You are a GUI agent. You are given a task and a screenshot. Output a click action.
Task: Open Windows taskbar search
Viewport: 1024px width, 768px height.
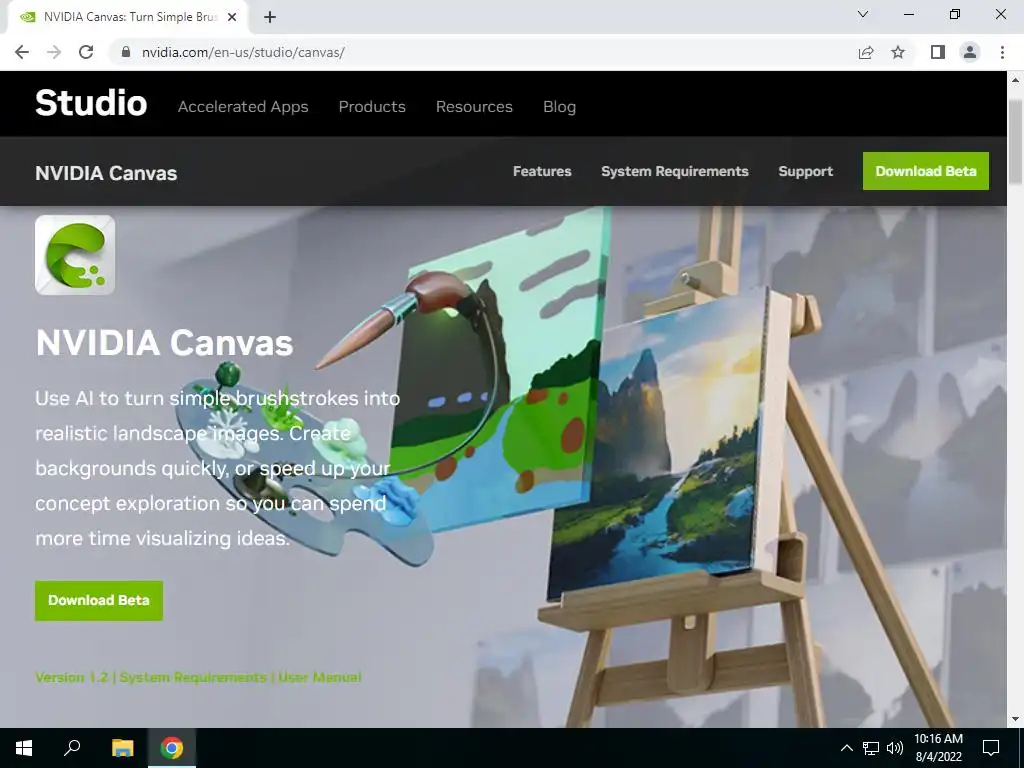pos(72,748)
